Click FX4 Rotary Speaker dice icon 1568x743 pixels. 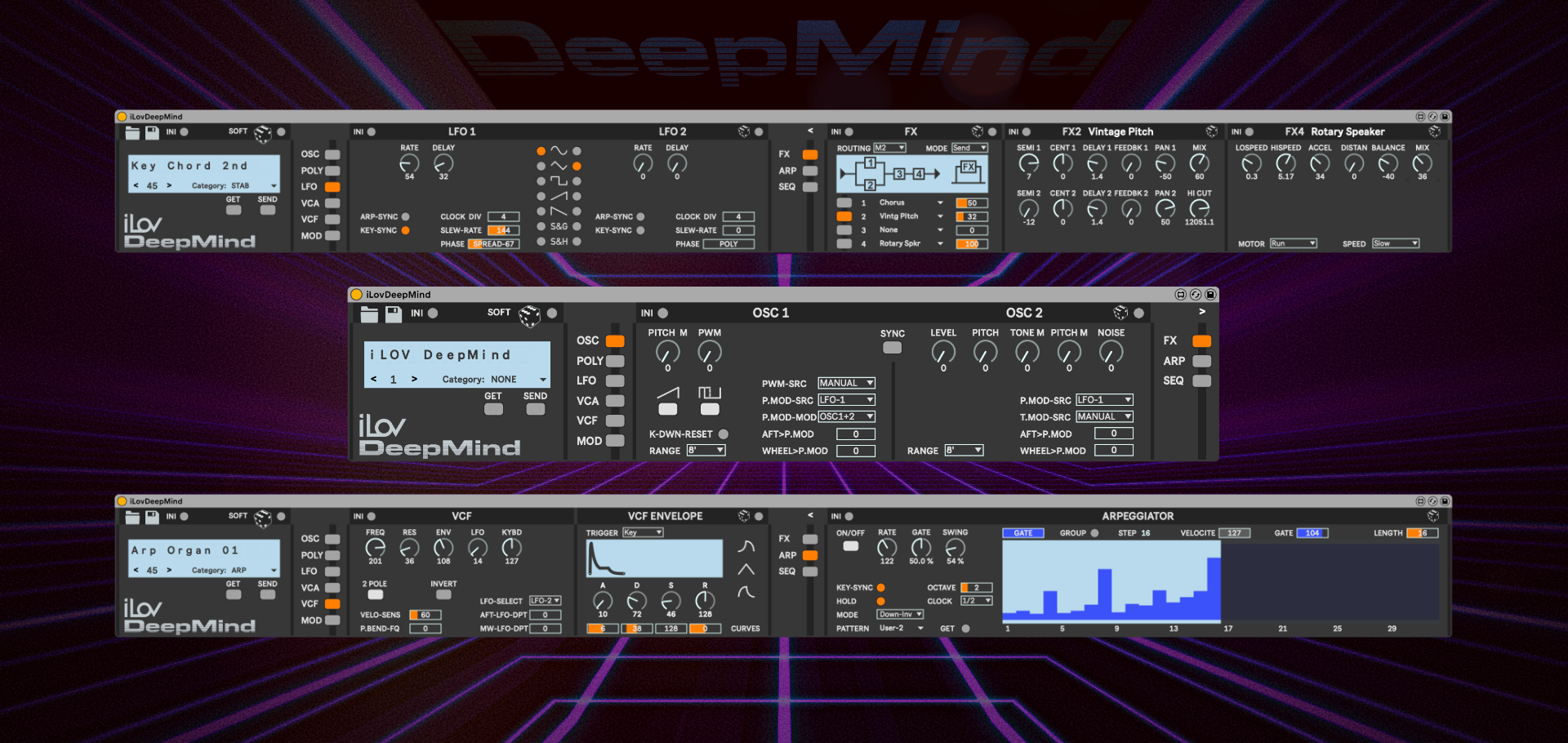click(x=1434, y=131)
